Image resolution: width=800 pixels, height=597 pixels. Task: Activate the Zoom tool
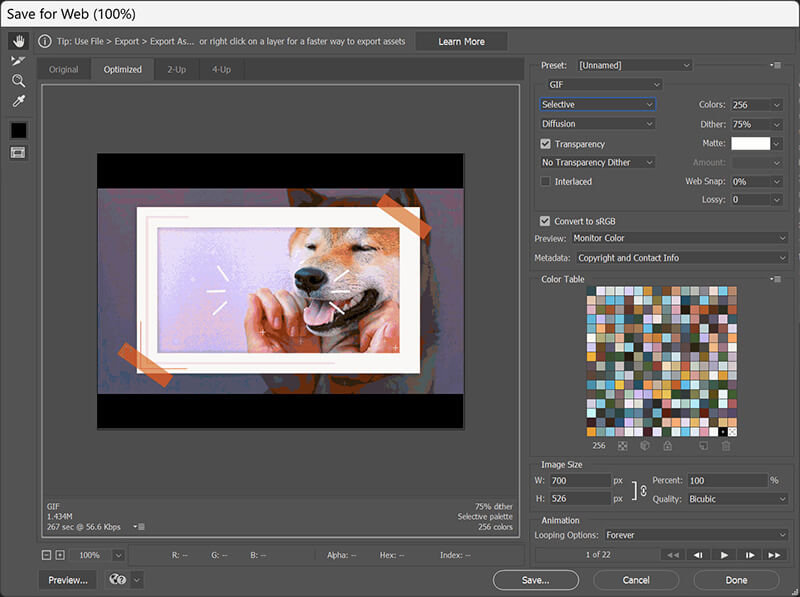pos(18,81)
